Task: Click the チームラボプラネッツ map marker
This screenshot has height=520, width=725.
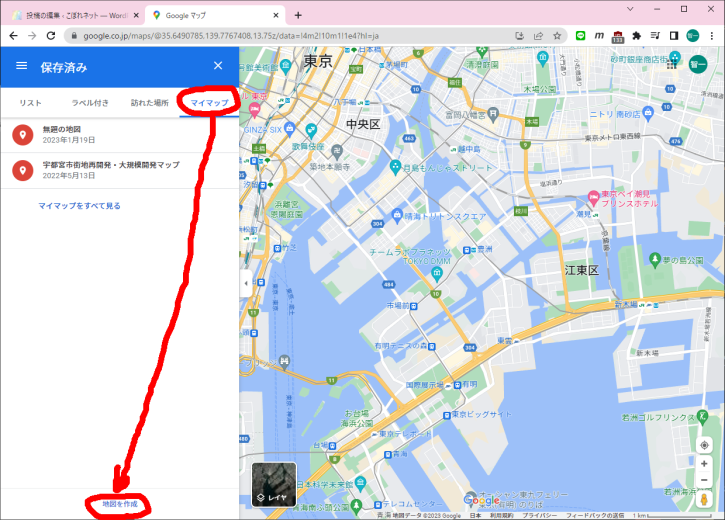Action: [x=436, y=274]
